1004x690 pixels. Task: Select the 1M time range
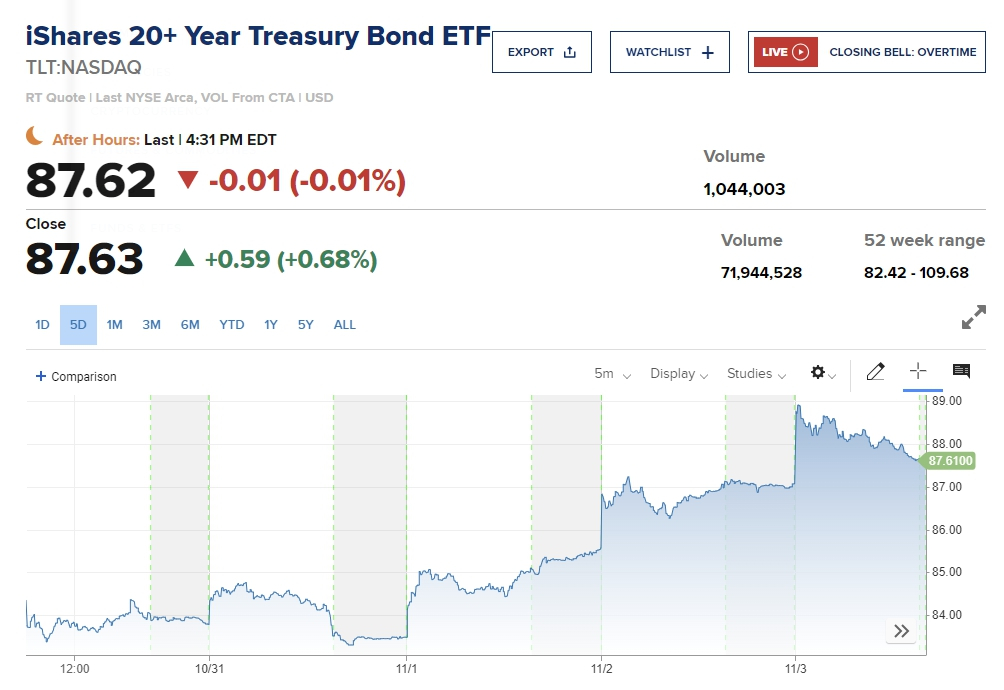115,325
